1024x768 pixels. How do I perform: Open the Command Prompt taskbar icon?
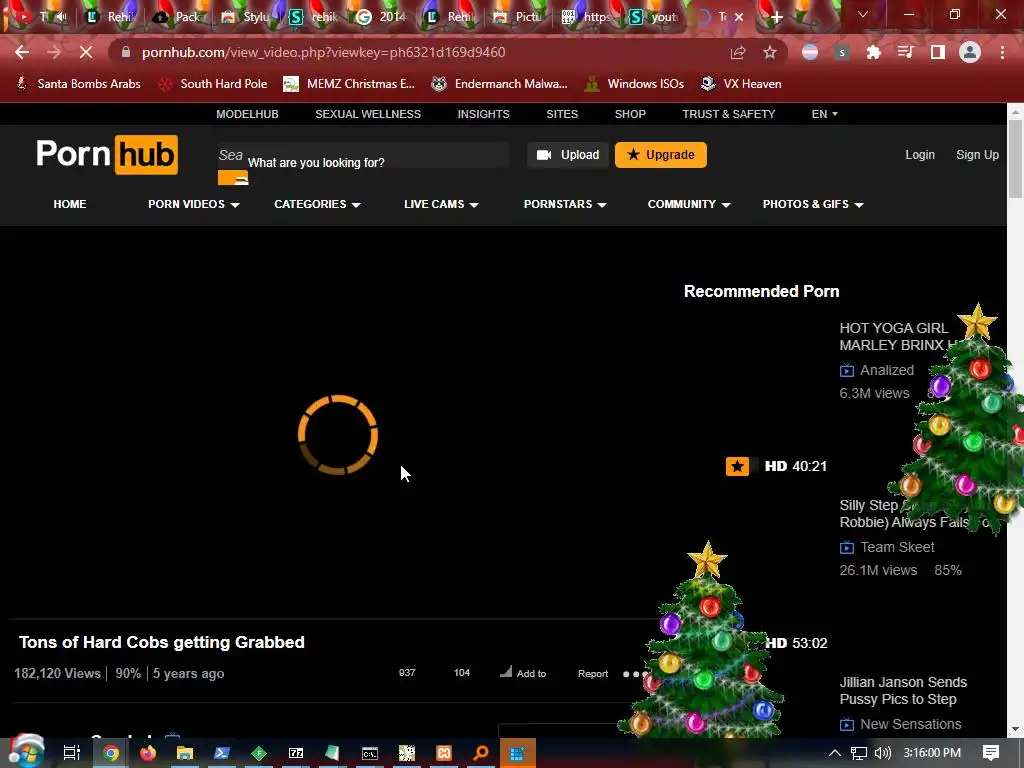pyautogui.click(x=370, y=753)
